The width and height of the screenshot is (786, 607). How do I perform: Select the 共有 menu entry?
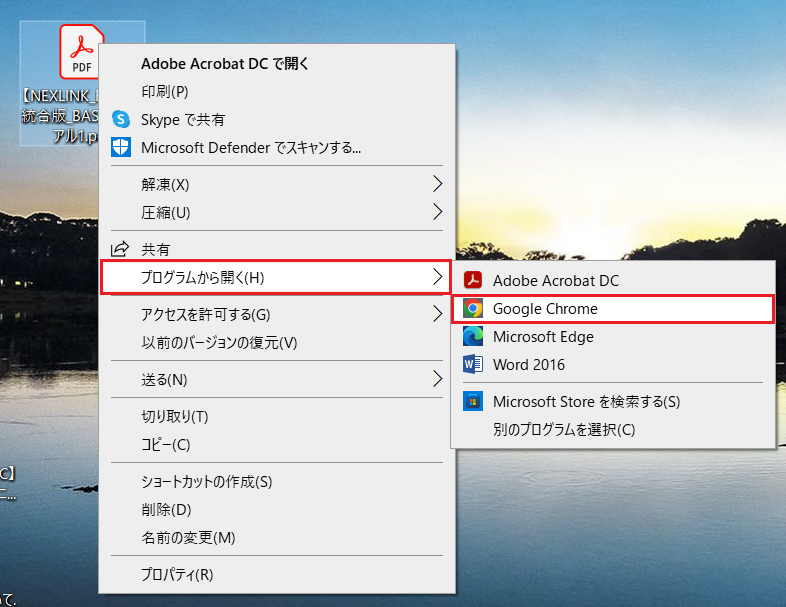(x=277, y=249)
